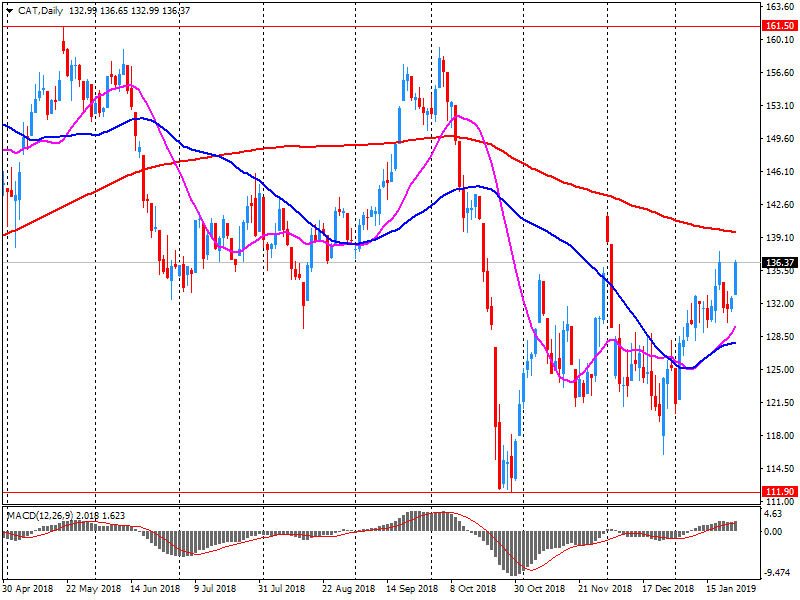The width and height of the screenshot is (800, 600).
Task: Click the 163.60 price scale value
Action: click(780, 7)
